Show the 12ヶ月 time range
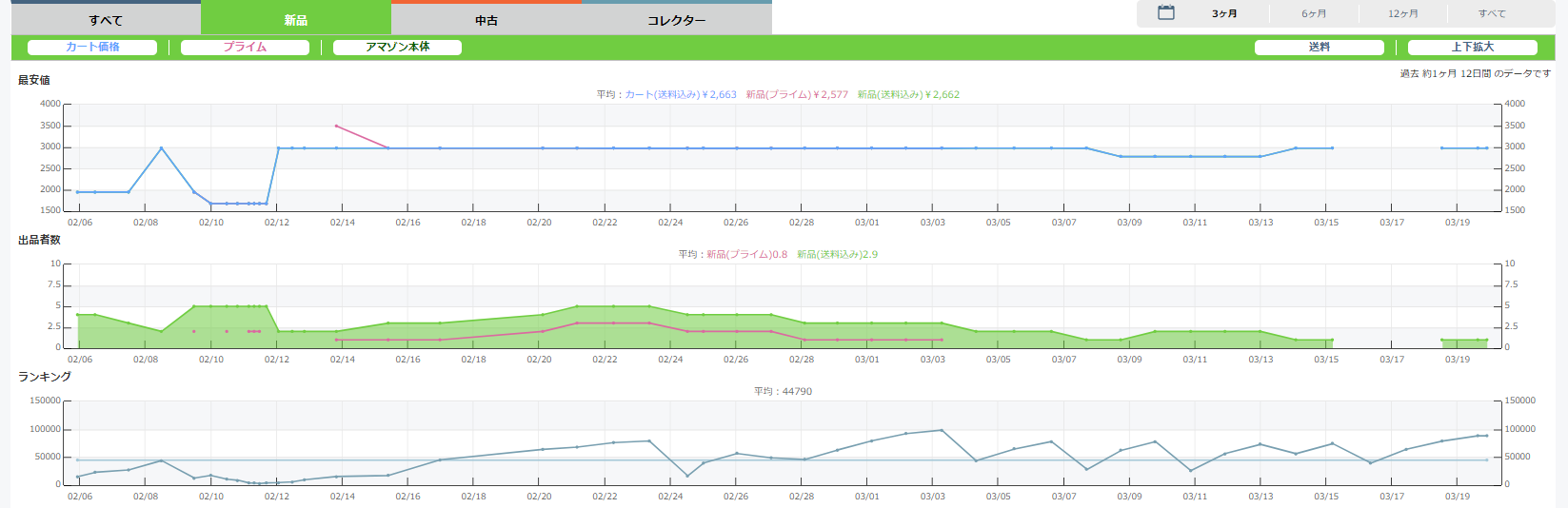The width and height of the screenshot is (1568, 508). click(1402, 13)
